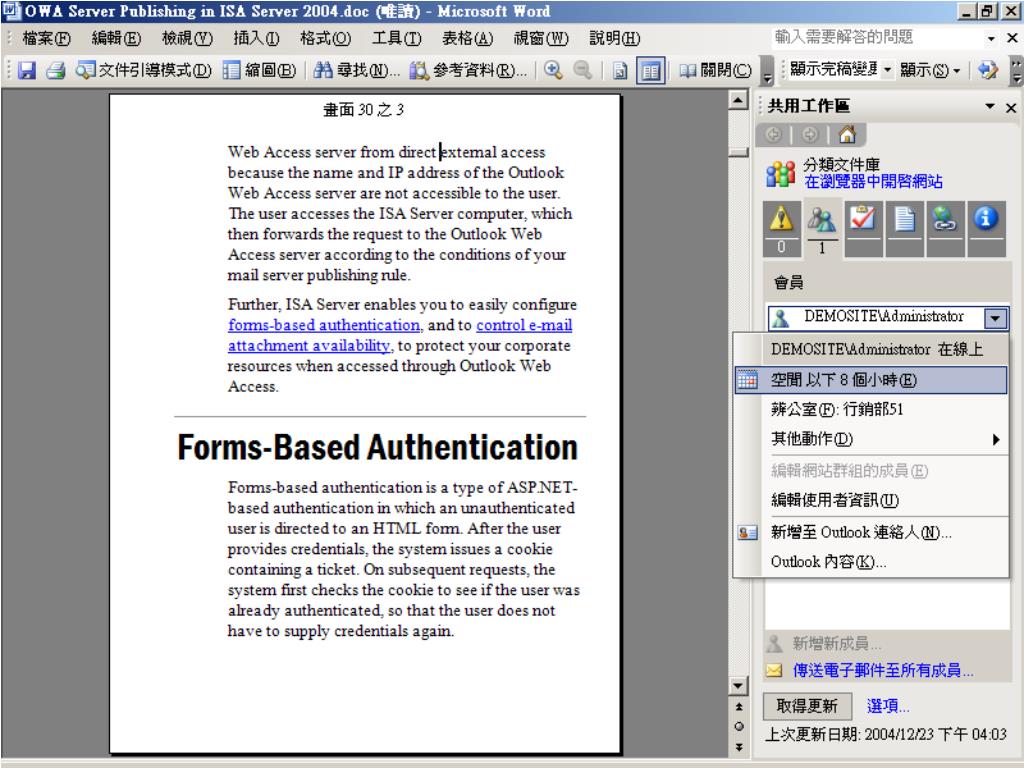Open 說明 menu
This screenshot has height=768, width=1024.
615,38
